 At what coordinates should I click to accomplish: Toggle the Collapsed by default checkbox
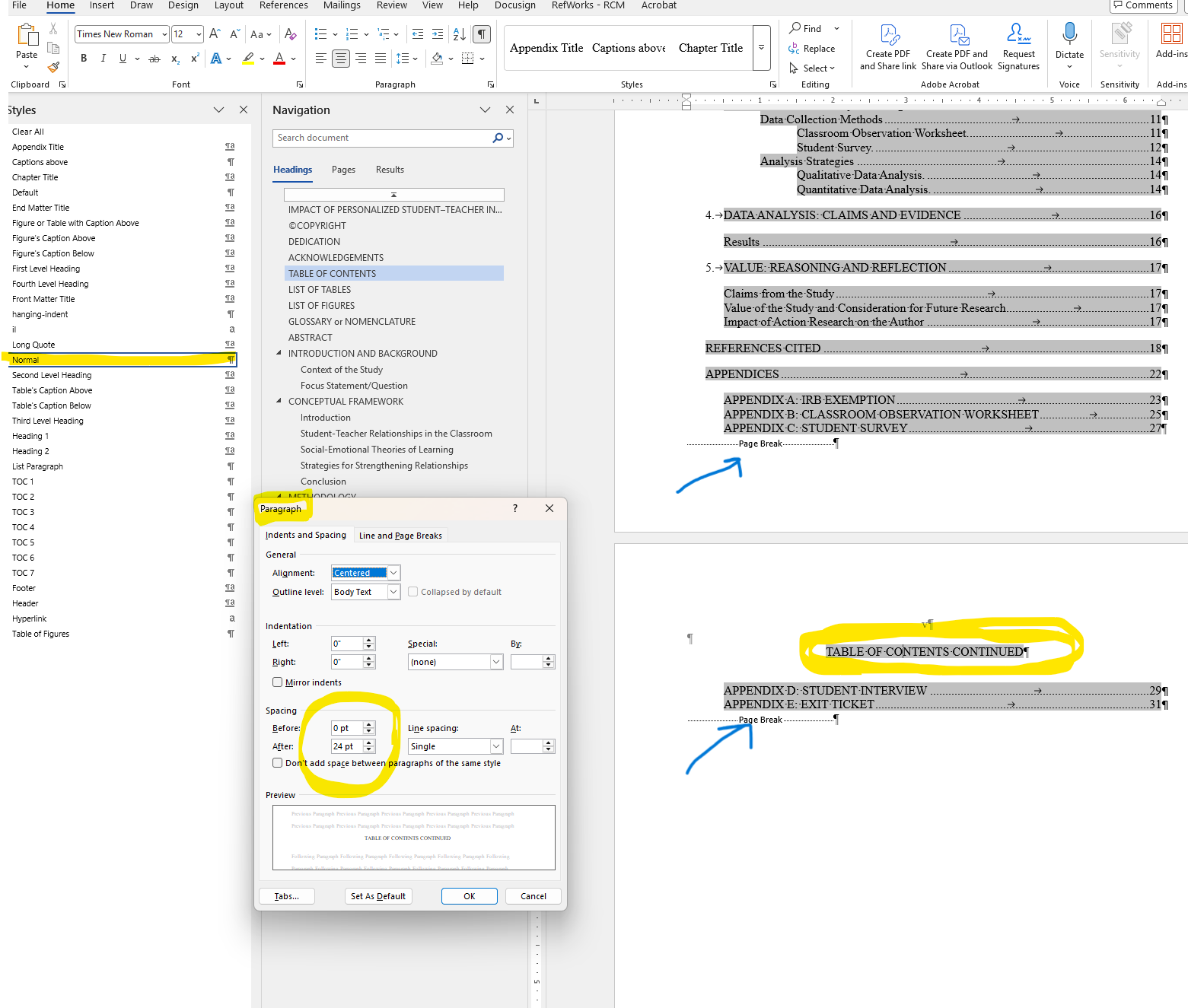tap(413, 592)
